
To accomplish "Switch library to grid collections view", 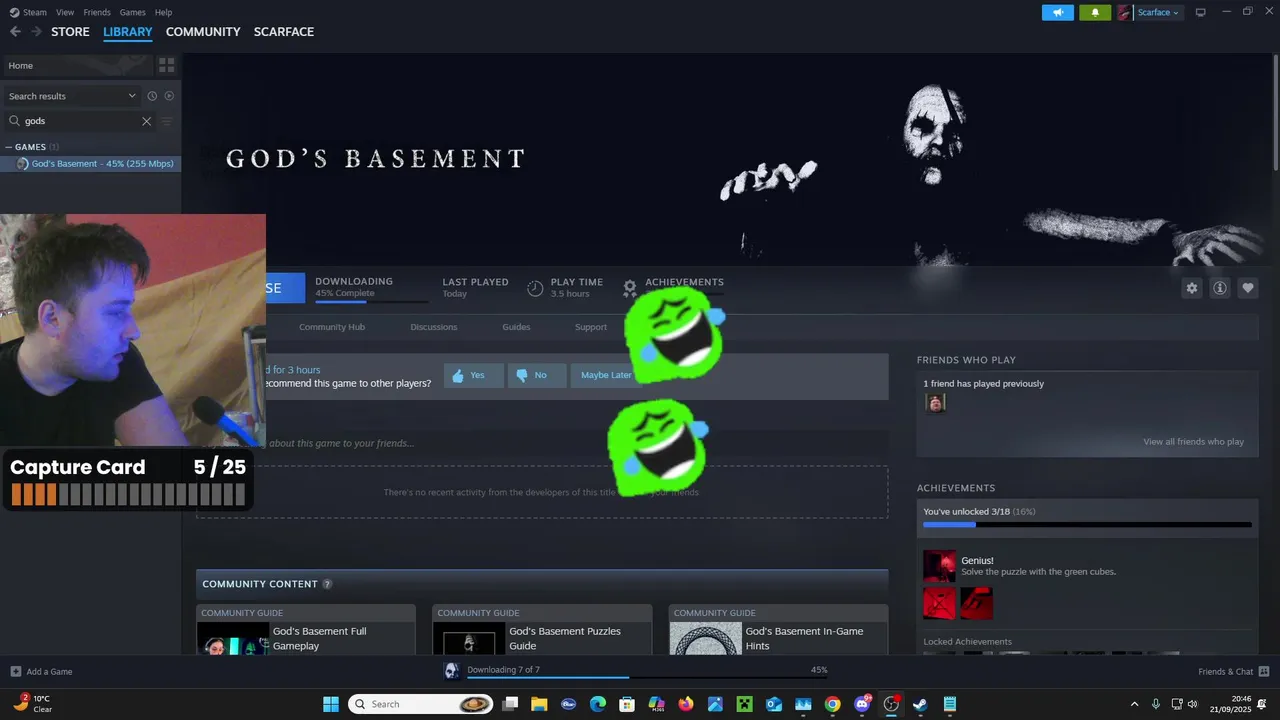I will 166,65.
